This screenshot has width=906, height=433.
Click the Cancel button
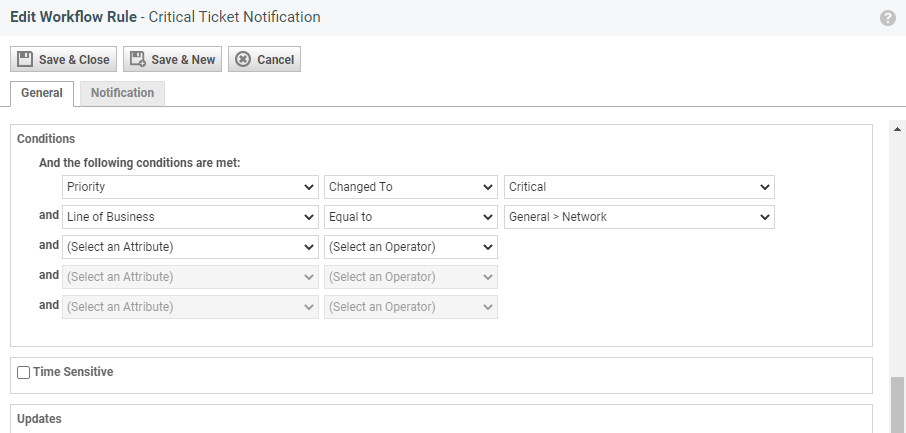(x=264, y=59)
